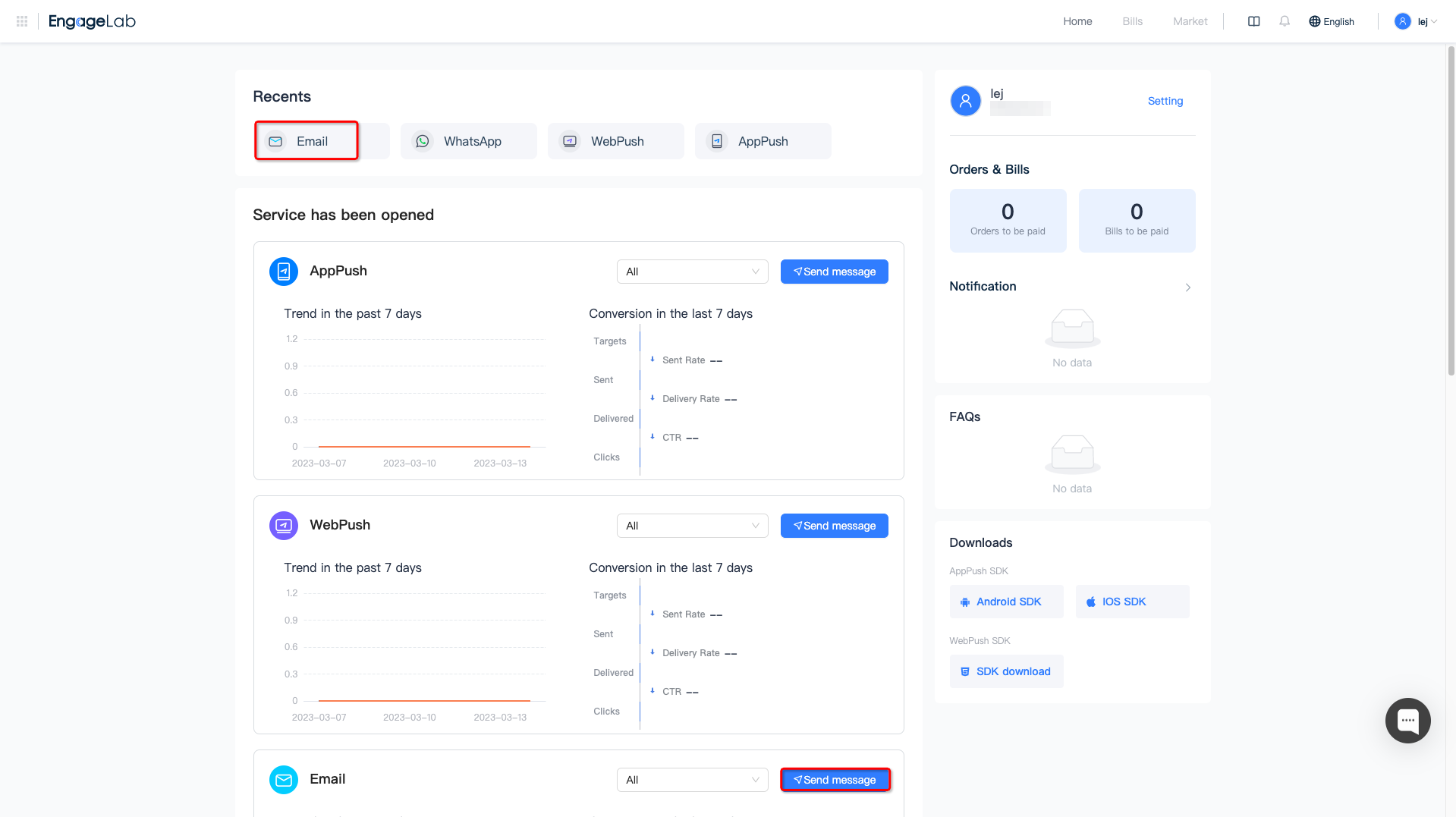Click the 2023-03-10 date on AppPush chart
The width and height of the screenshot is (1456, 817).
pyautogui.click(x=410, y=463)
